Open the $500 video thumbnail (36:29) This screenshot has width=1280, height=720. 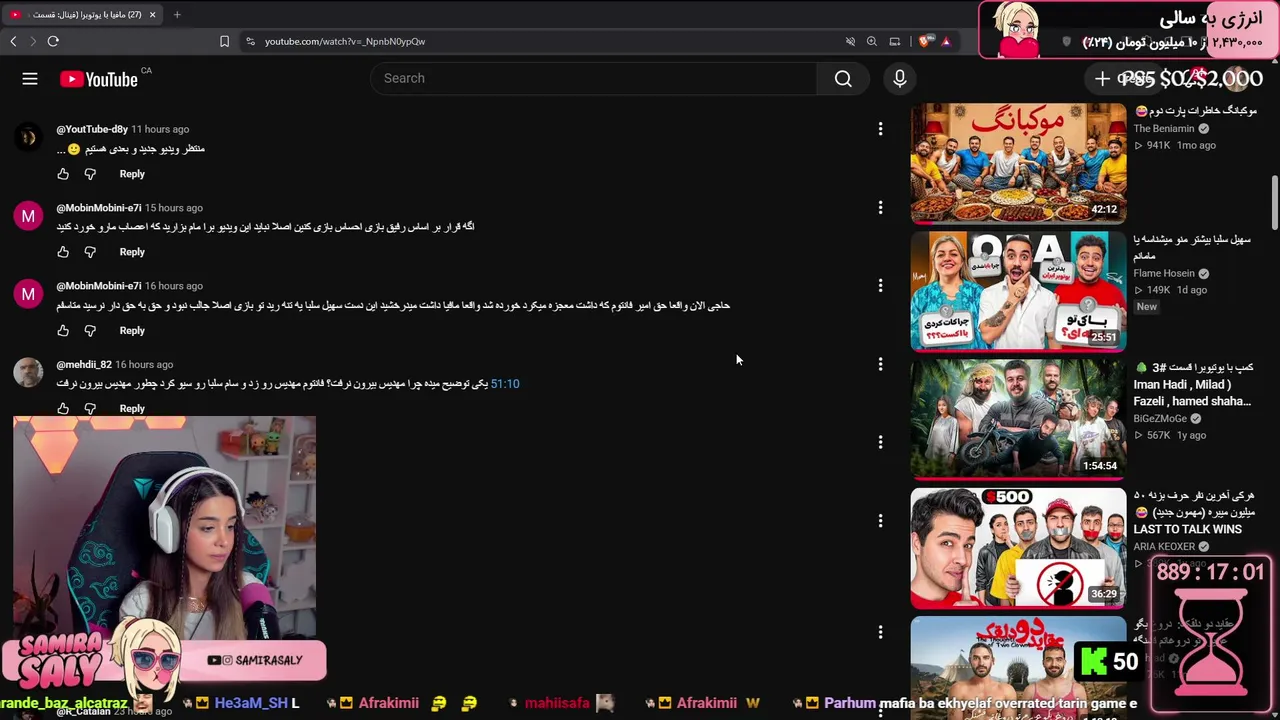point(1018,548)
